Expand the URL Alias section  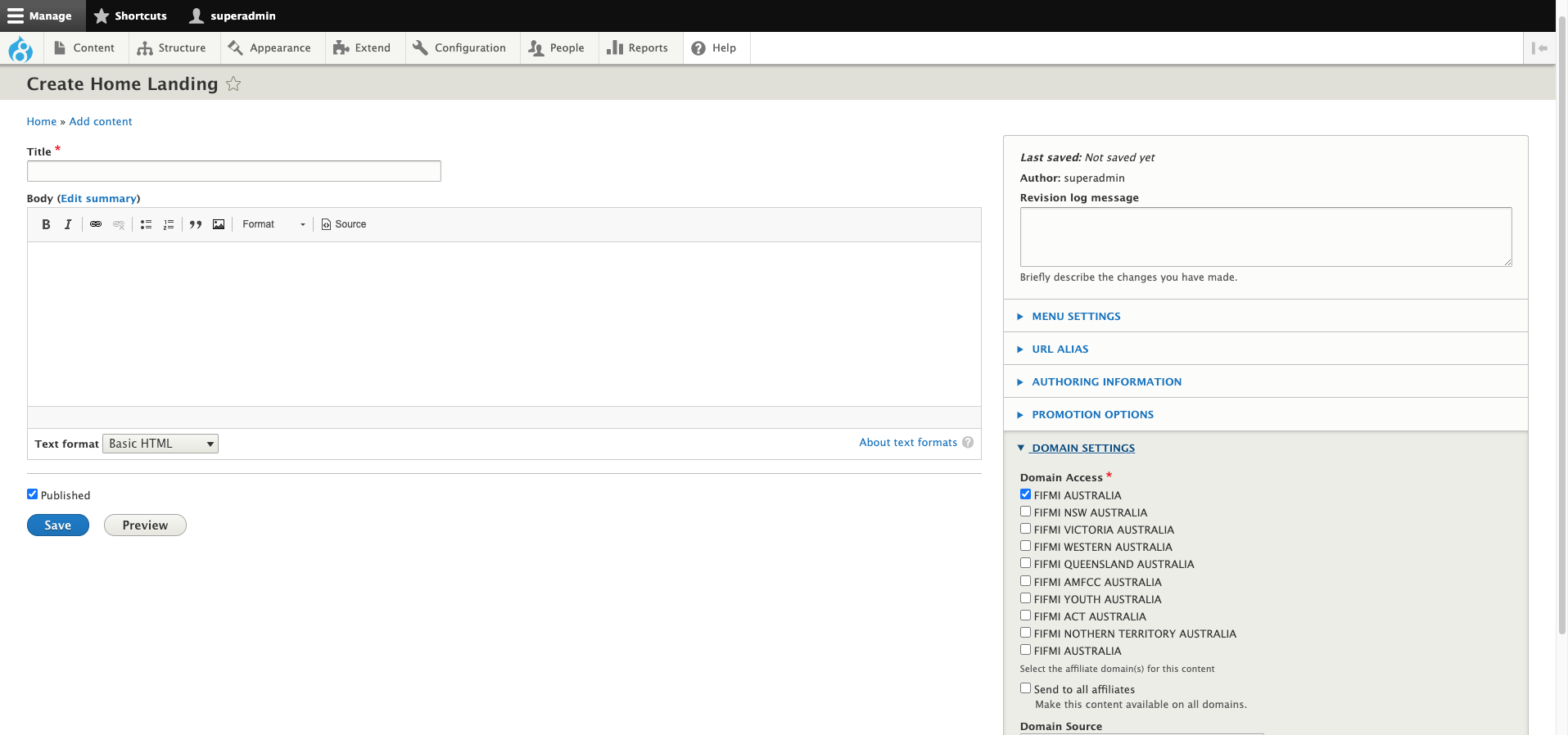tap(1060, 349)
